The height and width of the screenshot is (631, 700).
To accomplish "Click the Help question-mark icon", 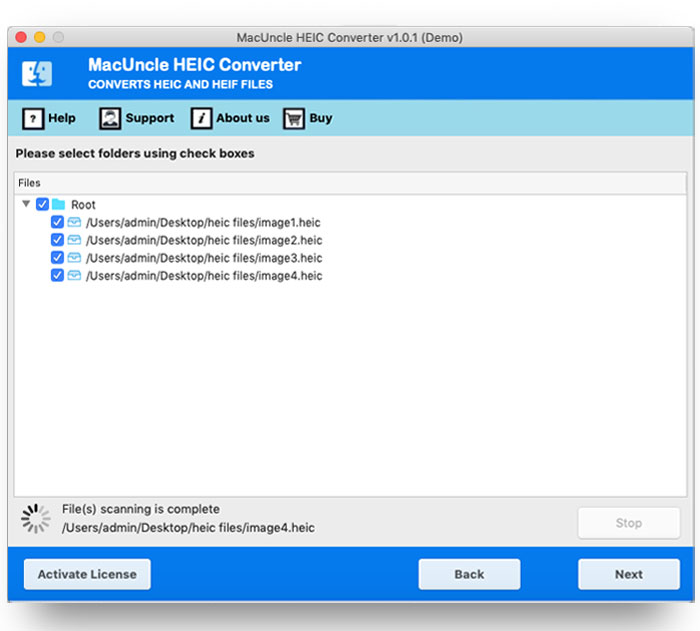I will (x=33, y=119).
